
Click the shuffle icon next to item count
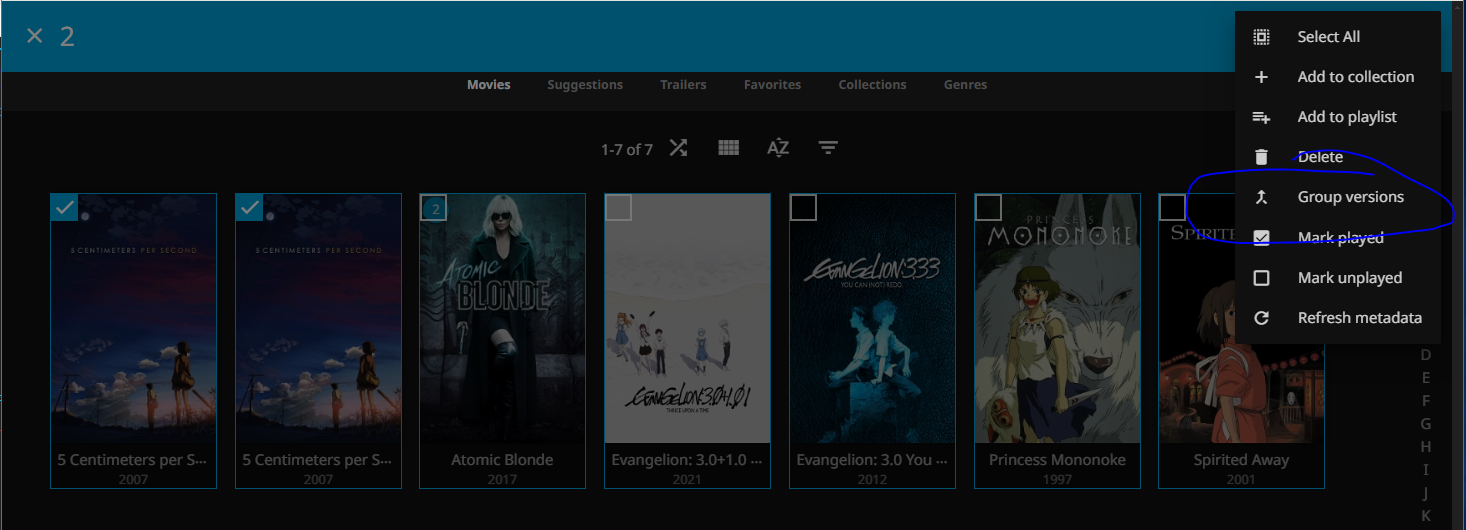(x=678, y=148)
